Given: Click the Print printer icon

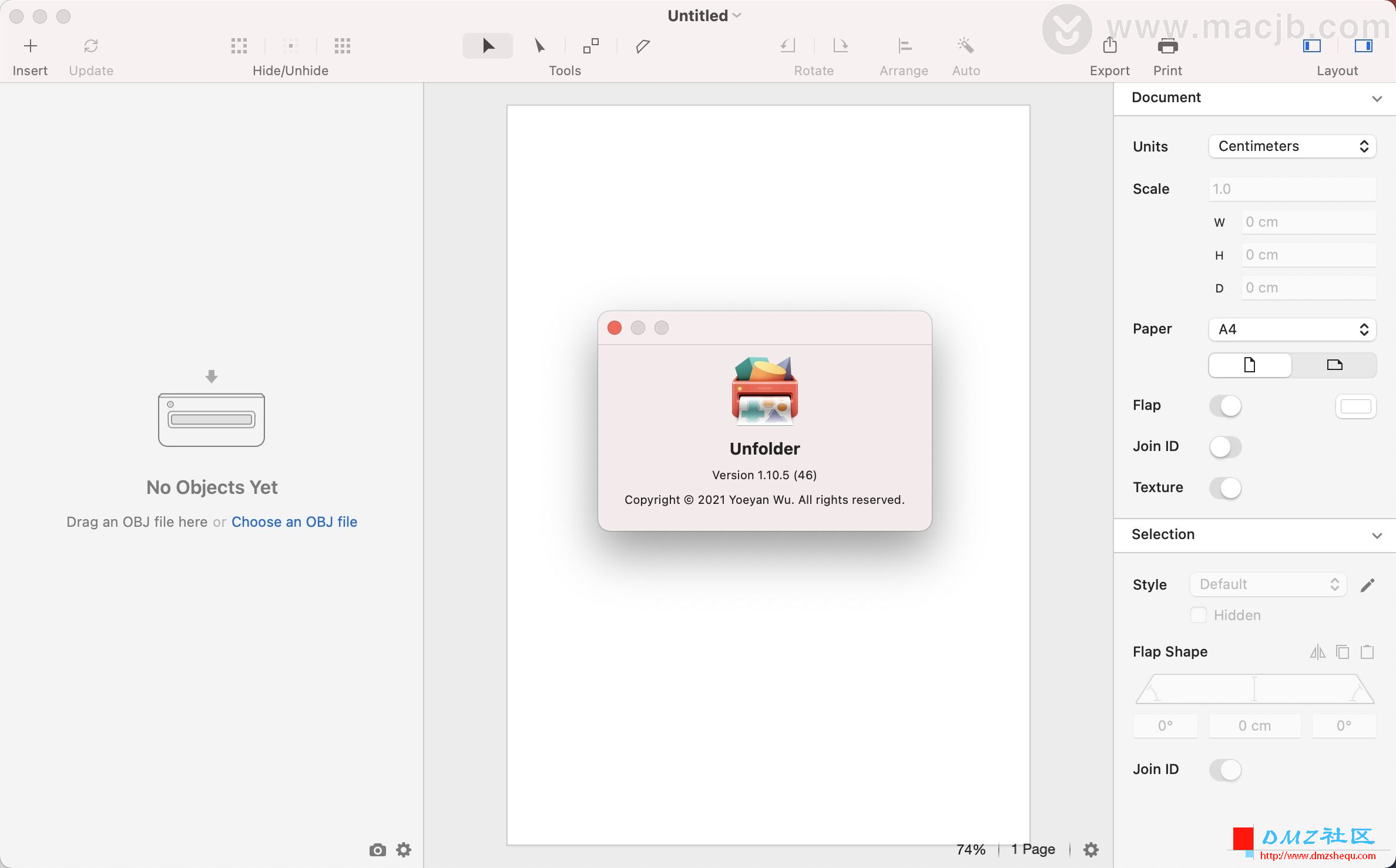Looking at the screenshot, I should click(1167, 46).
